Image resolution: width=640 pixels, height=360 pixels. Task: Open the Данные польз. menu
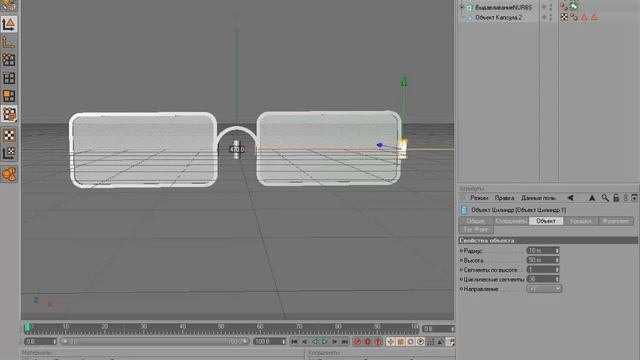point(538,198)
